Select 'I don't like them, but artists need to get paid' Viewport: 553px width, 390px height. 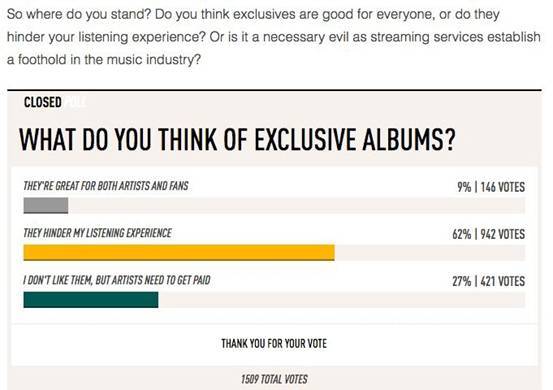coord(117,280)
